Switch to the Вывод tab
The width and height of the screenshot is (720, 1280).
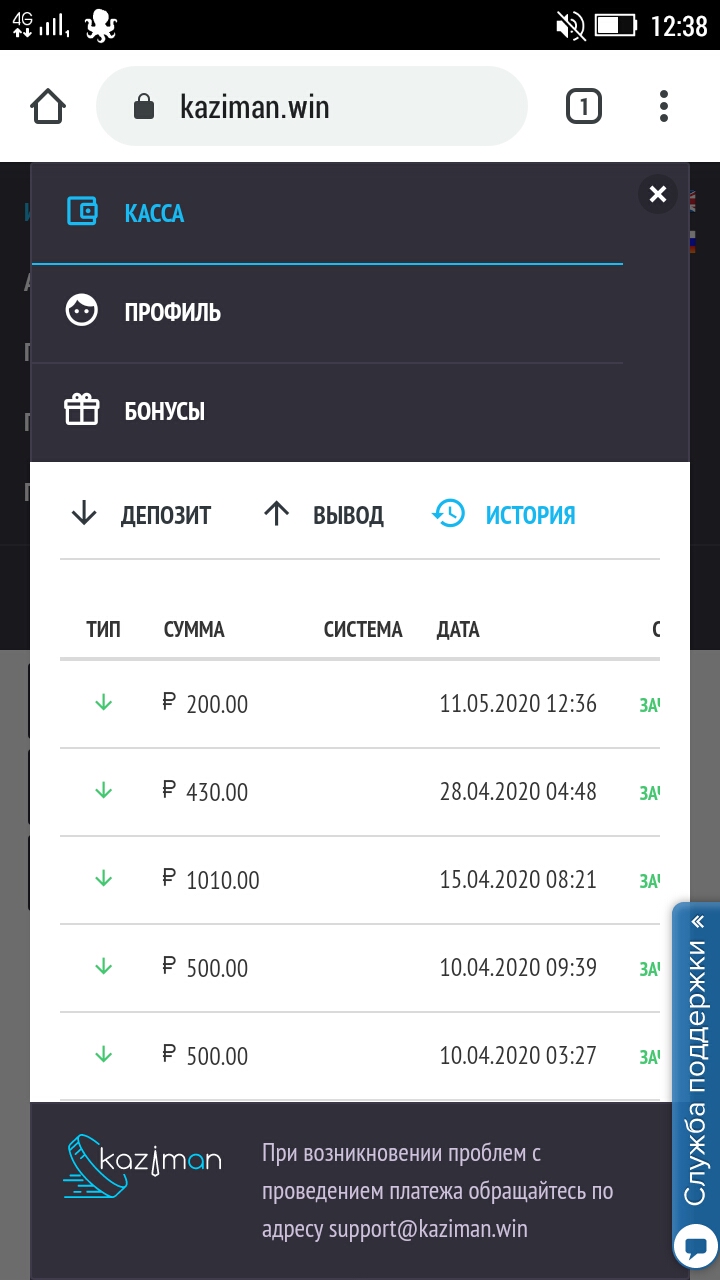pyautogui.click(x=323, y=515)
